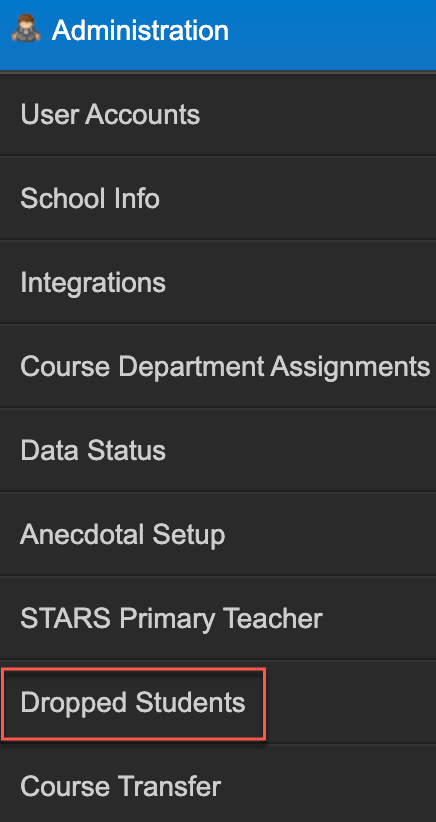The height and width of the screenshot is (822, 436).
Task: Navigate to the User Accounts admin entry
Action: coord(218,114)
